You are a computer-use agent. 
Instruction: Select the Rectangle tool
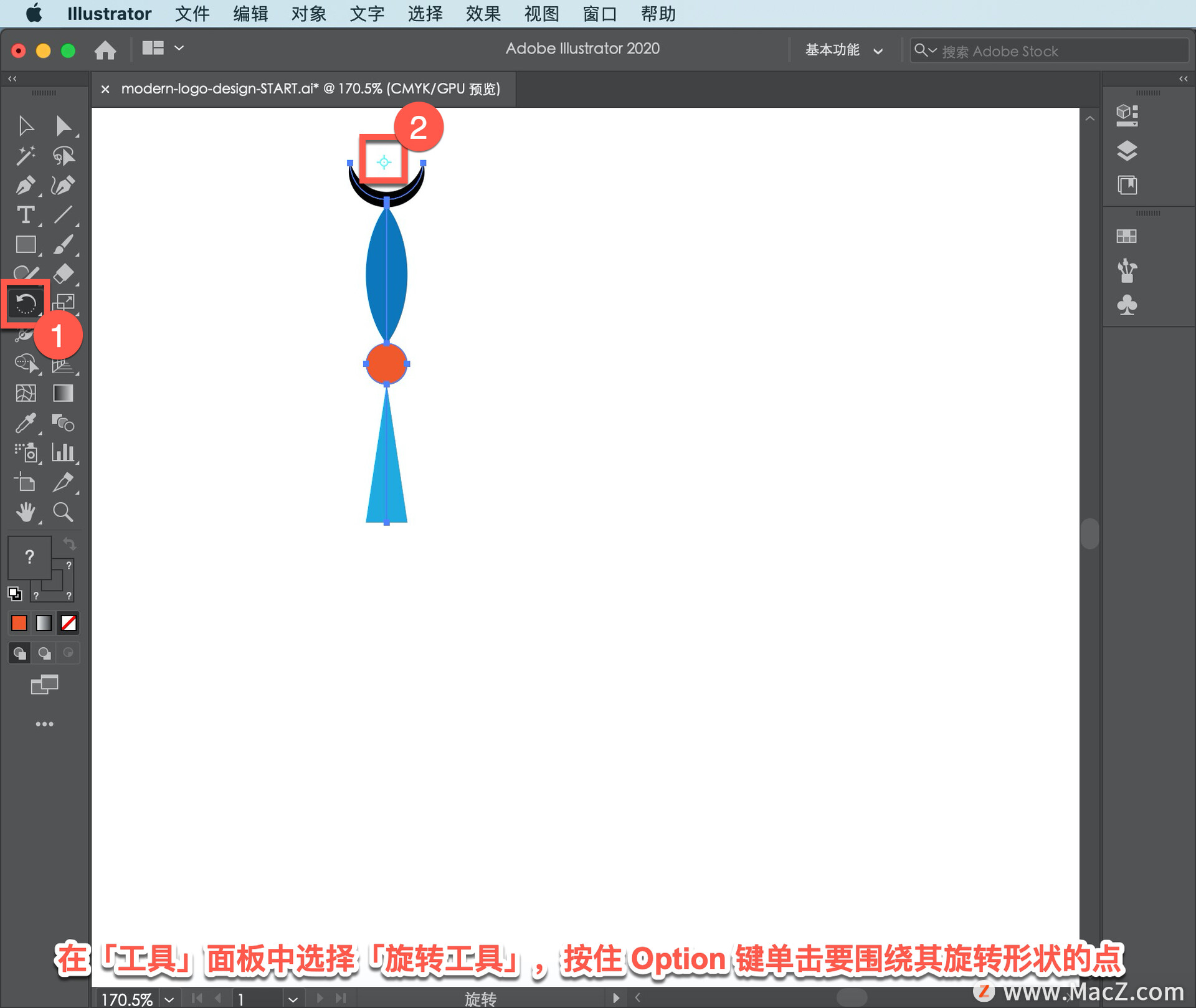pos(26,244)
